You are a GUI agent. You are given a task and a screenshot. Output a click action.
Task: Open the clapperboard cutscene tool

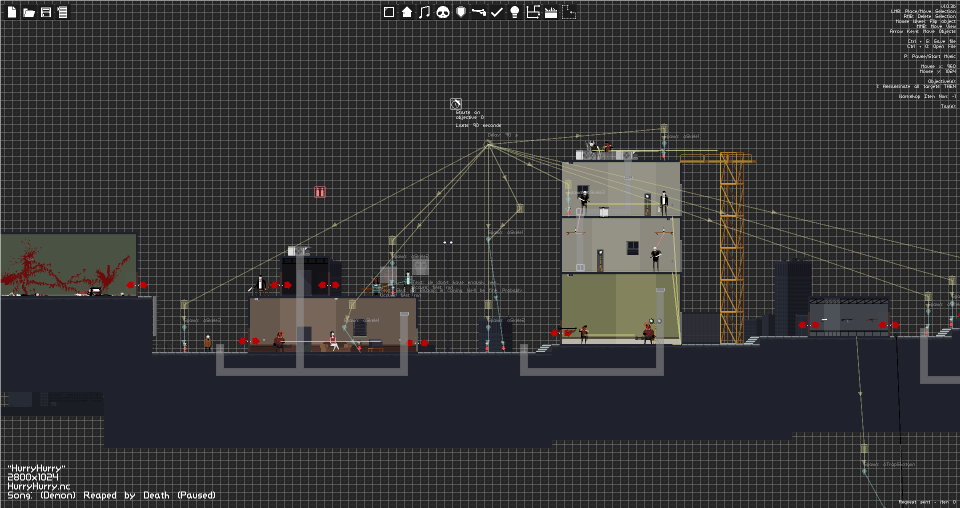coord(551,12)
